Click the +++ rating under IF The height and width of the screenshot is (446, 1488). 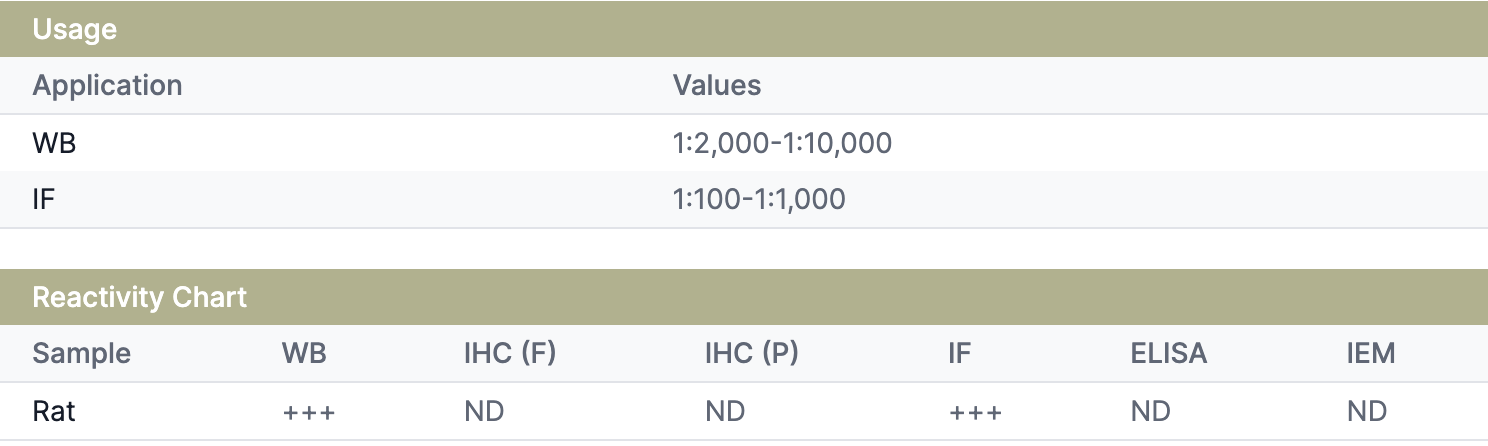pyautogui.click(x=974, y=412)
